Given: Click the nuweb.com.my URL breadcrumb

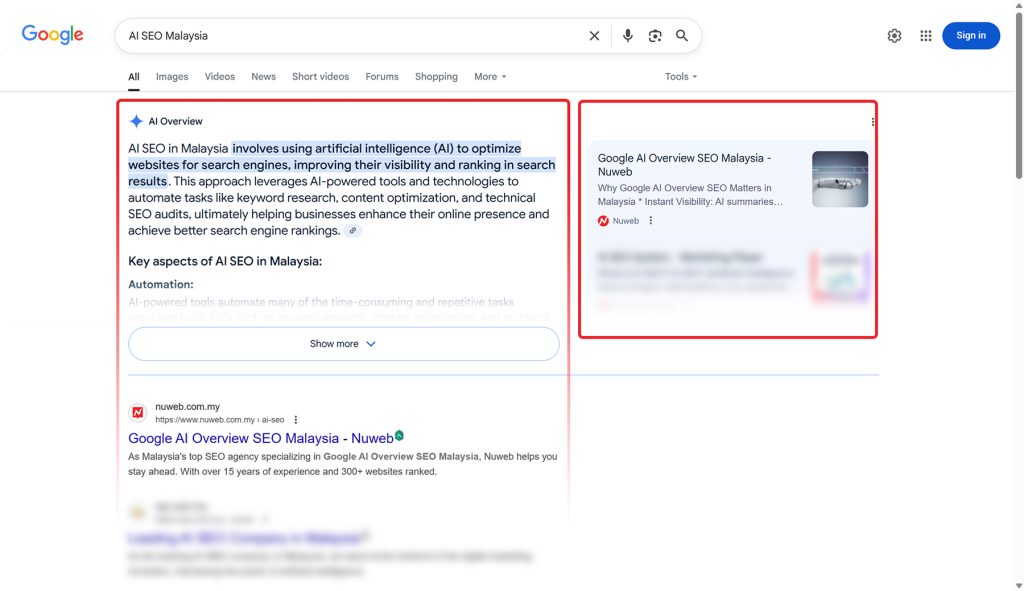Looking at the screenshot, I should click(219, 420).
